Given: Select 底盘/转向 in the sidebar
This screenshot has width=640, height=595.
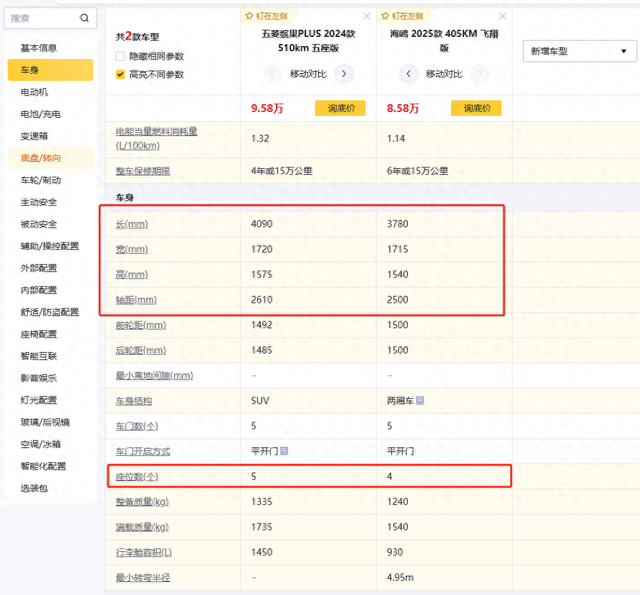Looking at the screenshot, I should pos(42,158).
